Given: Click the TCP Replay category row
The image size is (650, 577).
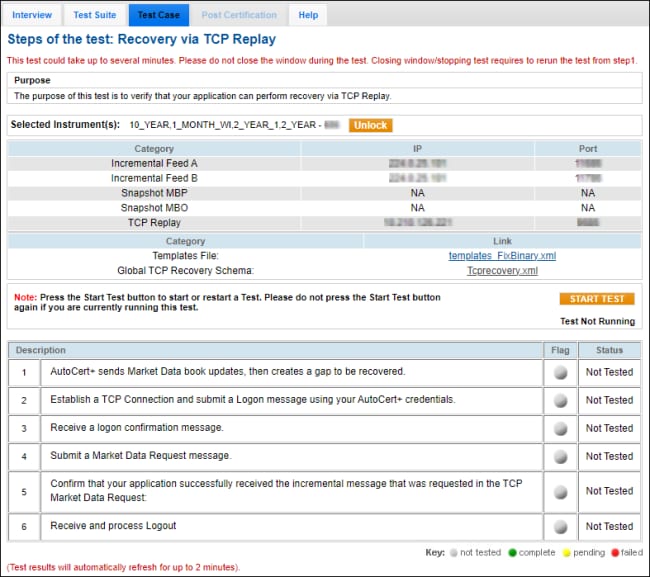Looking at the screenshot, I should point(153,221).
